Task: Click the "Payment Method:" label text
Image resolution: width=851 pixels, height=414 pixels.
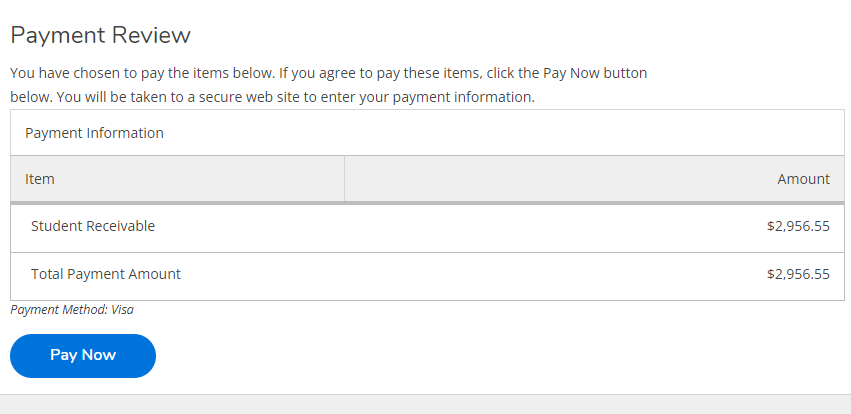Action: (58, 310)
